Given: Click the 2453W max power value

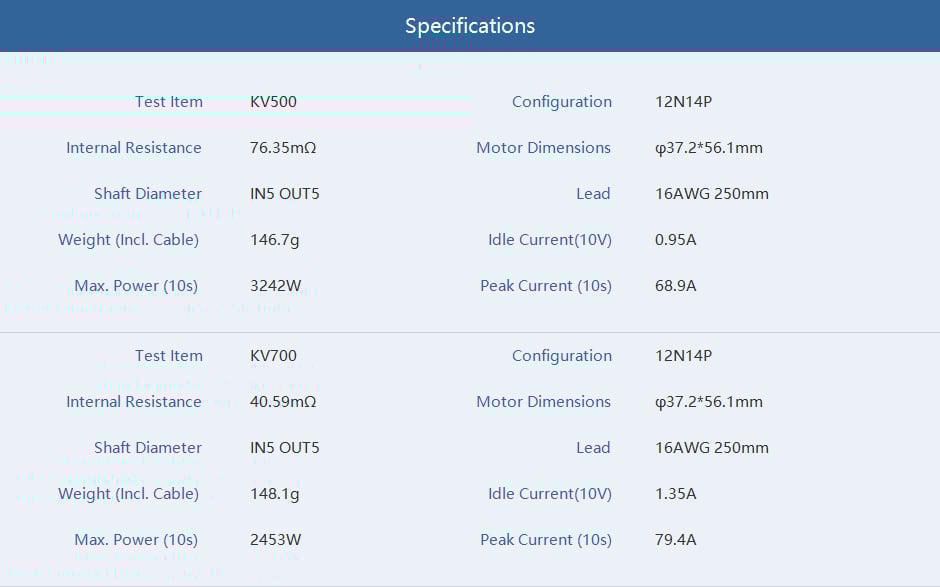Looking at the screenshot, I should (x=275, y=540).
